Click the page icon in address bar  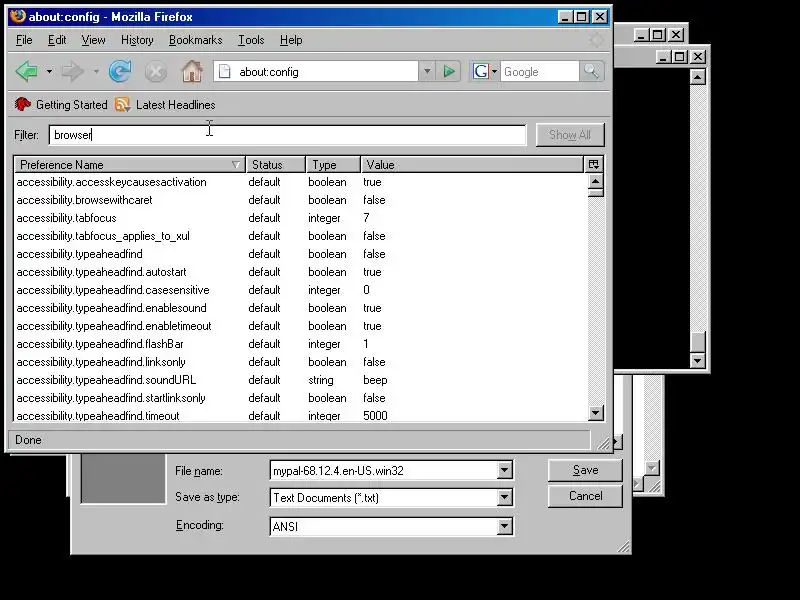coord(224,72)
